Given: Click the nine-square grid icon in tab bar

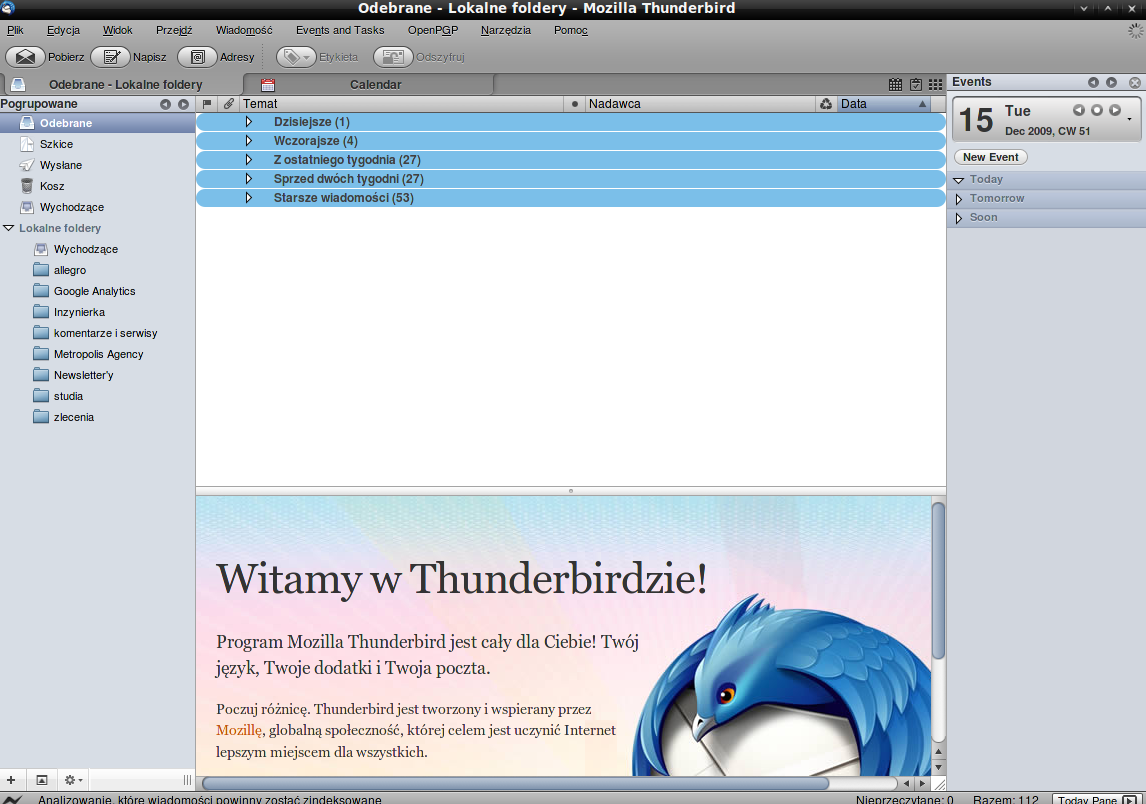Looking at the screenshot, I should [x=936, y=85].
